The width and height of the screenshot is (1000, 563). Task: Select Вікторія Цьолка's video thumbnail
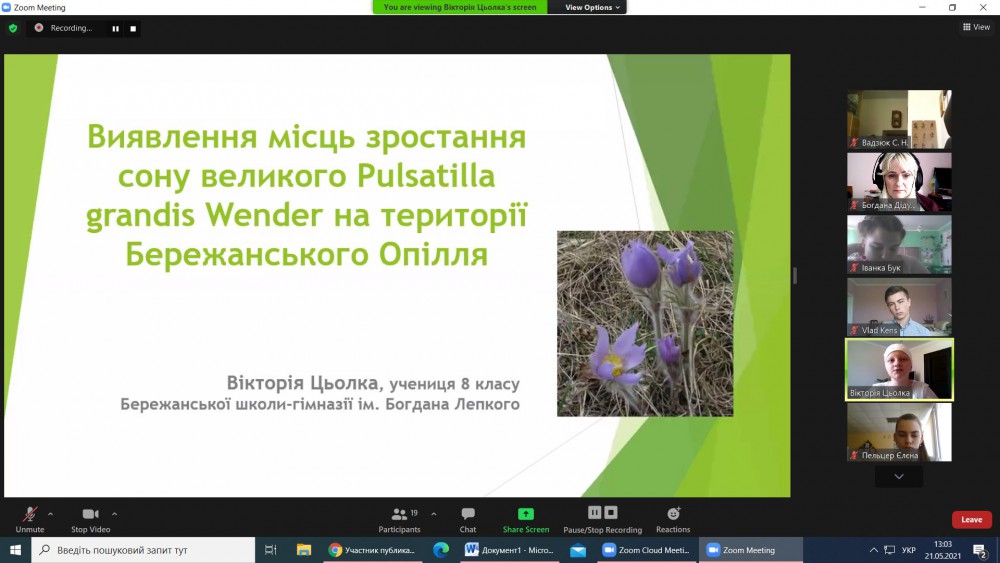pyautogui.click(x=899, y=368)
